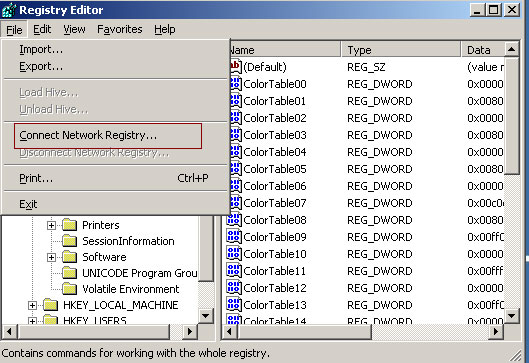Select the SessionInformation key

click(x=128, y=241)
